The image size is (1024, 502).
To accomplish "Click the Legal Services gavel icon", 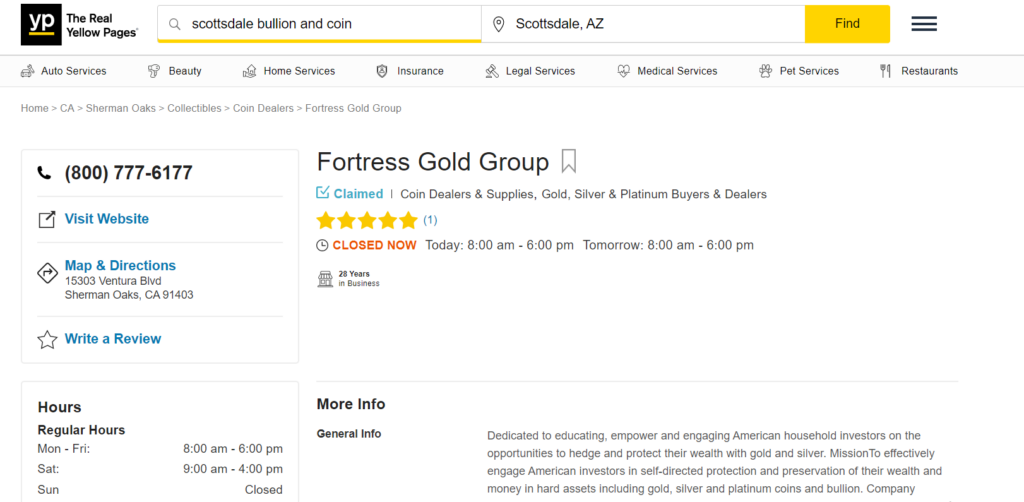I will click(492, 71).
